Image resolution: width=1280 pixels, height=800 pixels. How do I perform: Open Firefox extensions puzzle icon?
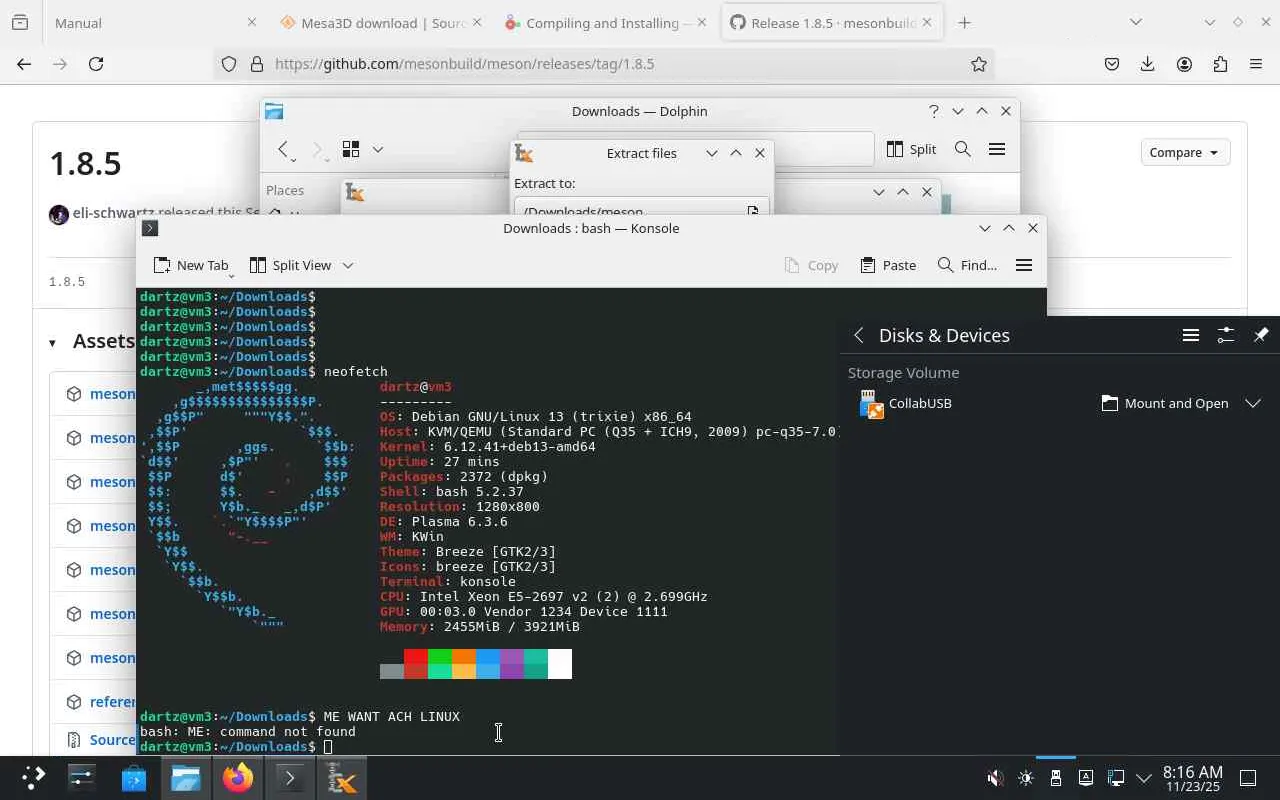click(x=1220, y=64)
